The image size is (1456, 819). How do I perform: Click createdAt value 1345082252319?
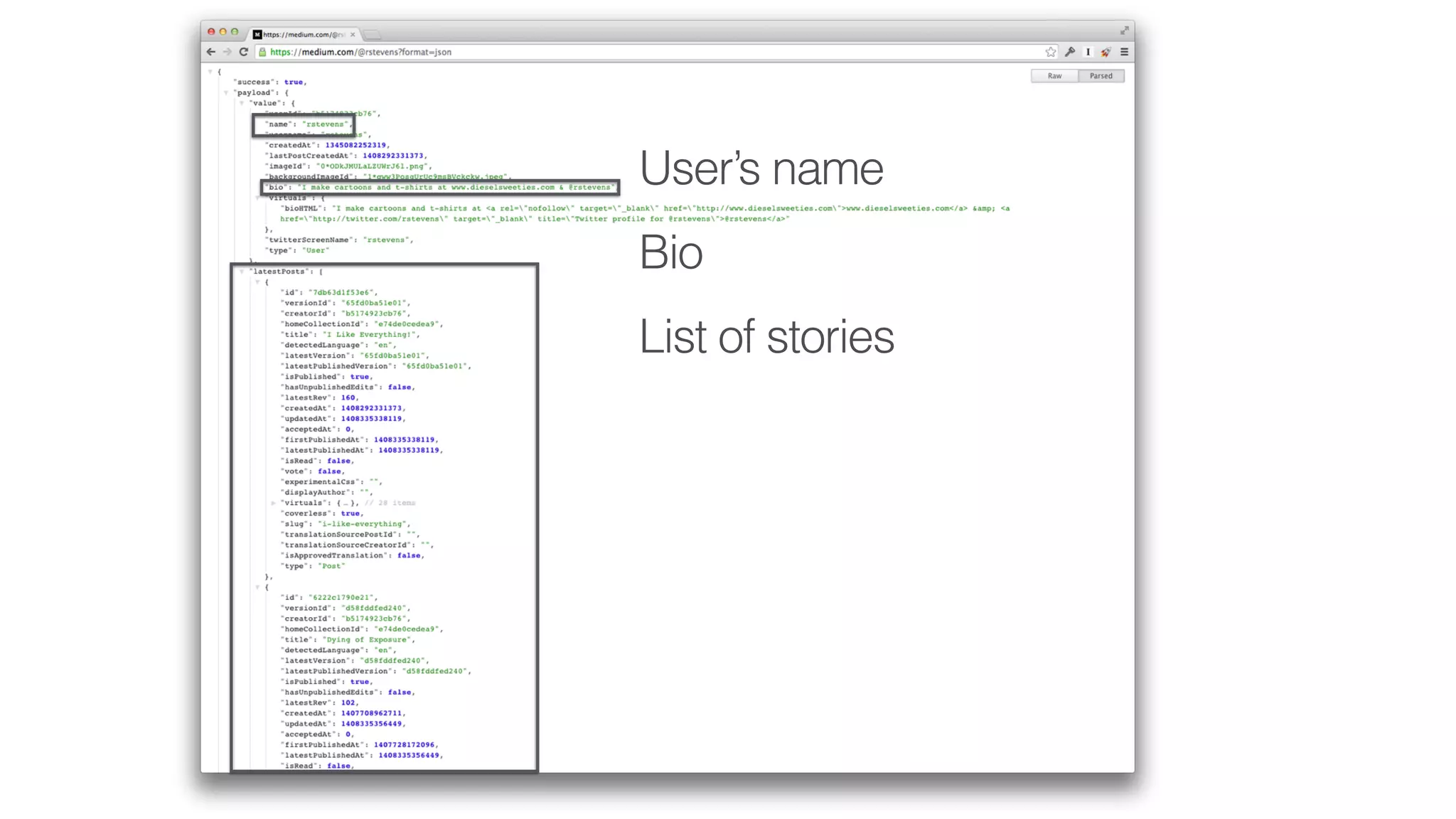[355, 145]
